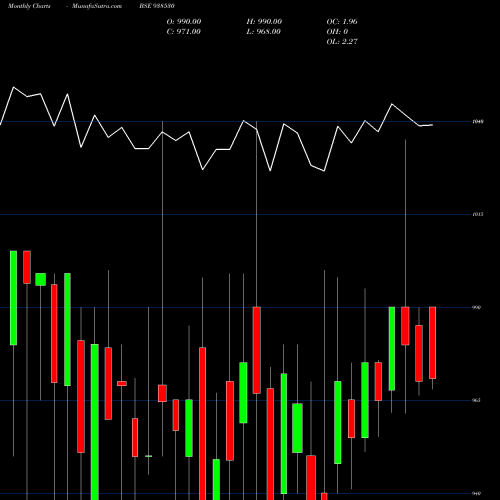Click the first green candlestick on the left

click(x=13, y=298)
